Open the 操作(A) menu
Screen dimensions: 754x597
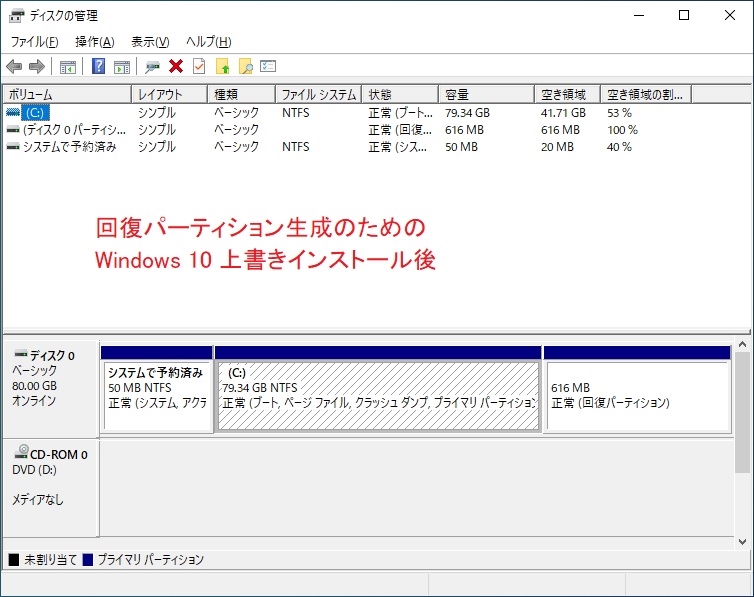click(95, 42)
